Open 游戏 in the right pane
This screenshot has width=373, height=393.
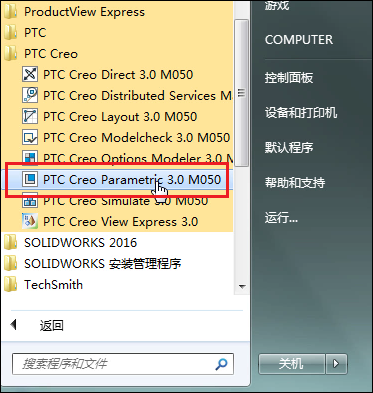coord(277,5)
